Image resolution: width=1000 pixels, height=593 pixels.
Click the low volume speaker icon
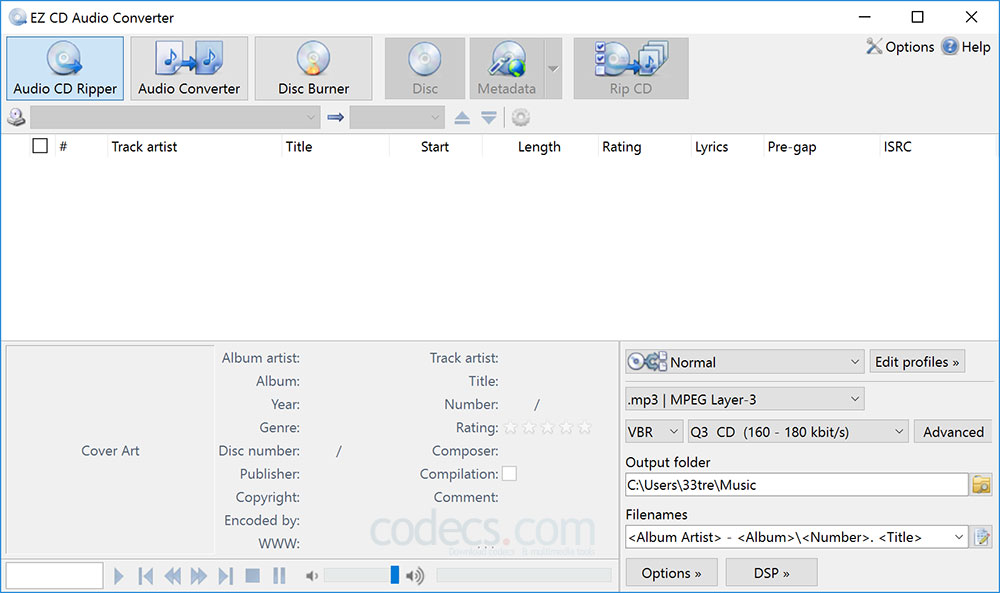coord(312,576)
